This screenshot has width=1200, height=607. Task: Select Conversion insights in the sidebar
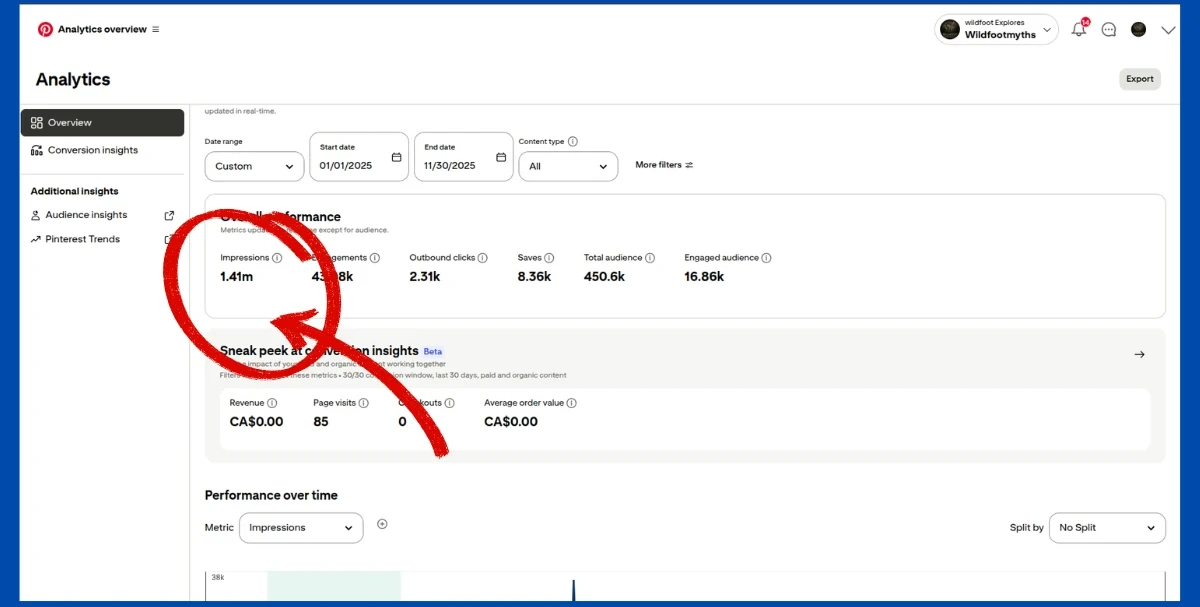point(93,150)
